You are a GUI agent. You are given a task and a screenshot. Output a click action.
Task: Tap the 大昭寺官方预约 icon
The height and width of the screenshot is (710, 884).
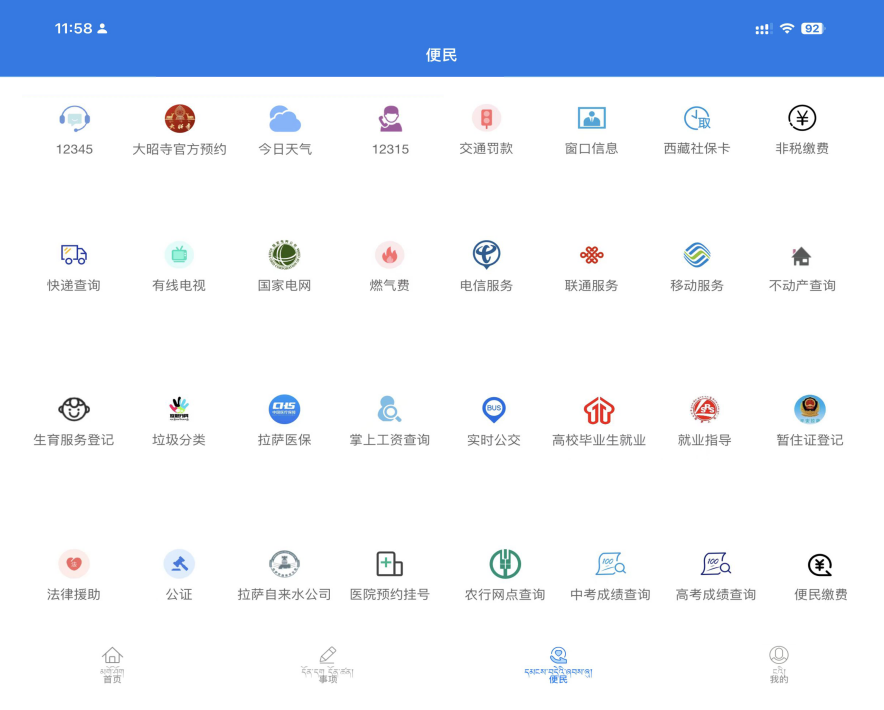pyautogui.click(x=180, y=119)
